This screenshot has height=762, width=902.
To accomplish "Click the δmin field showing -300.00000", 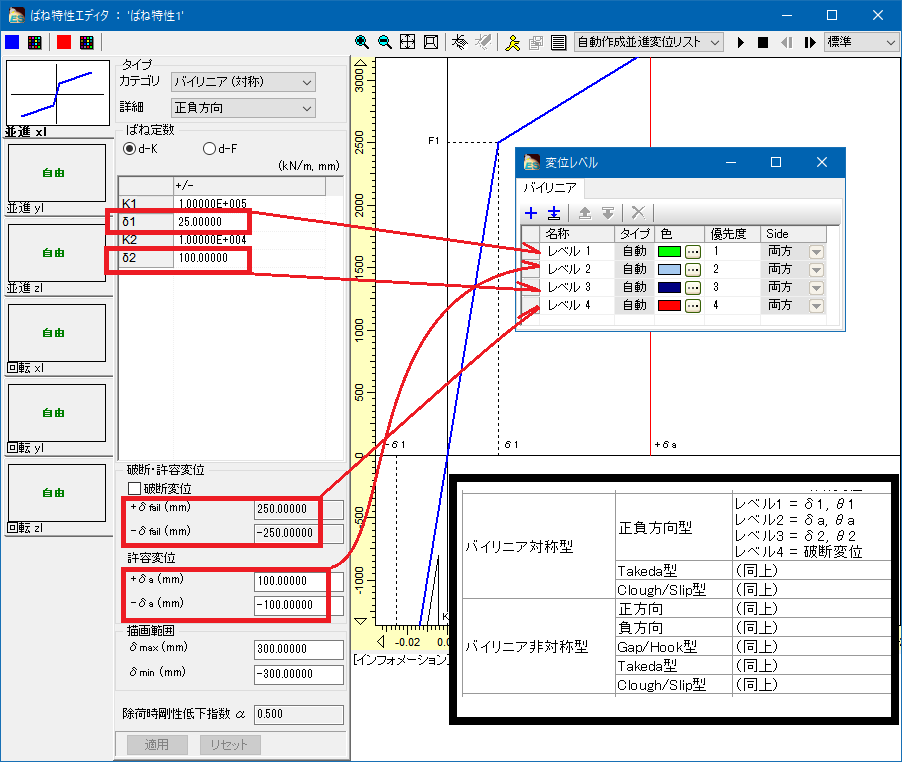I will (x=299, y=674).
